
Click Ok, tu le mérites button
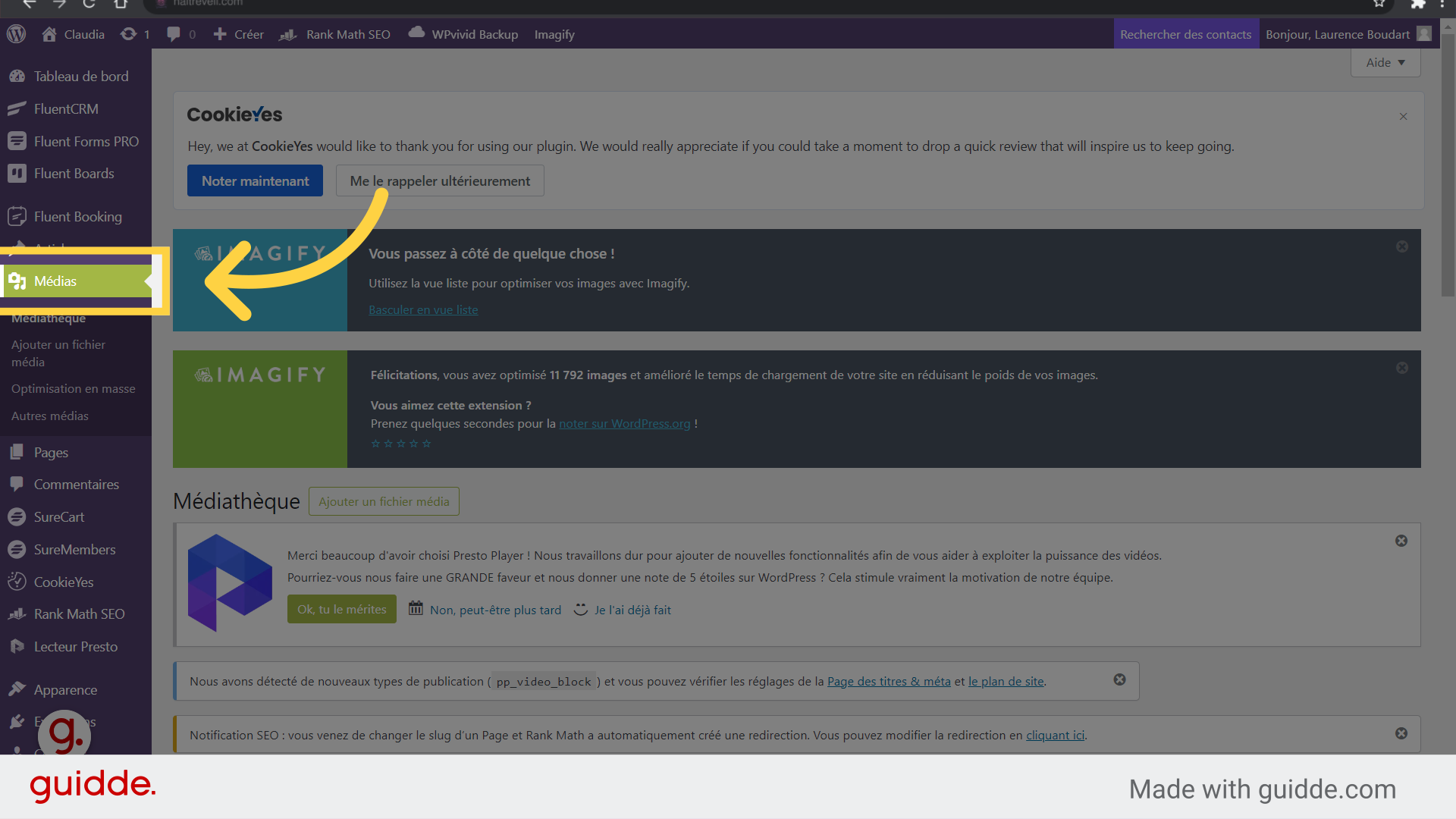(341, 609)
